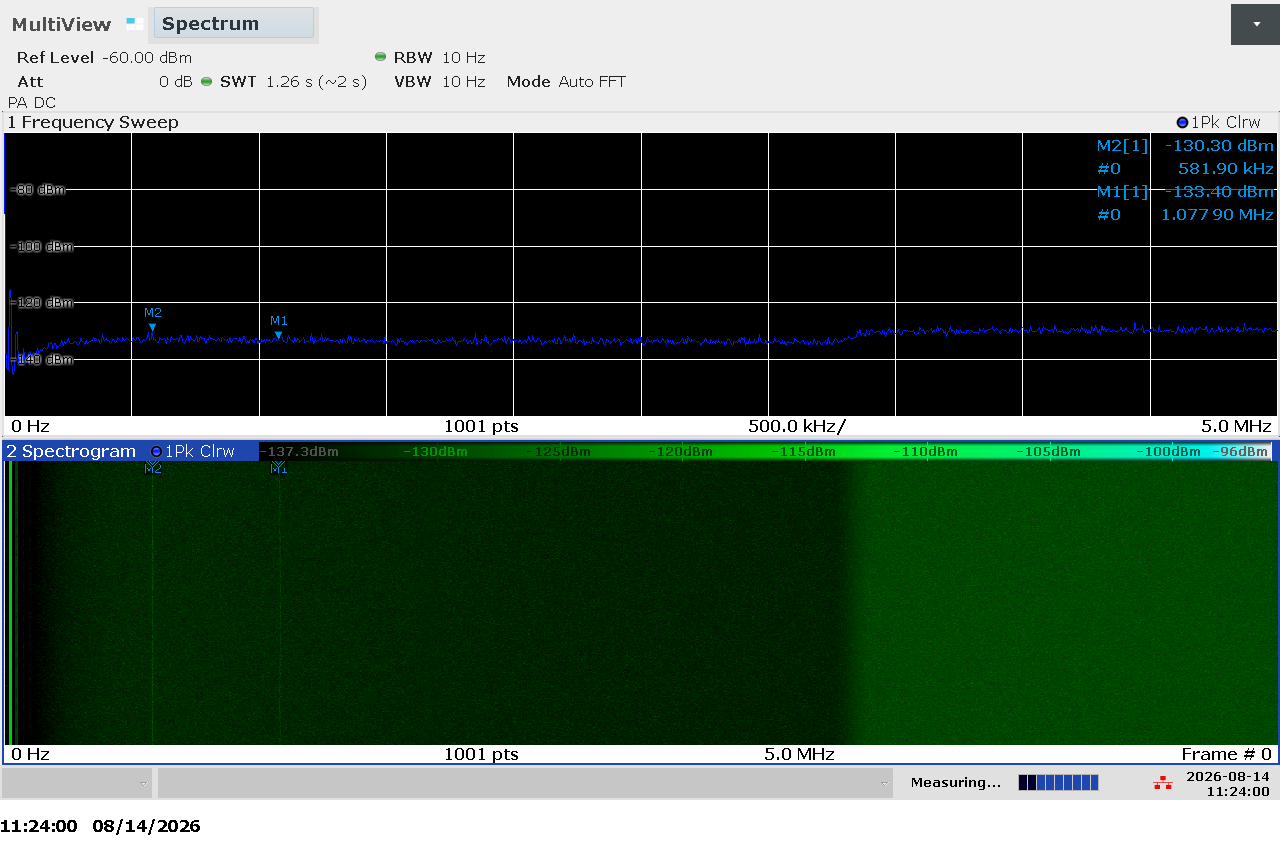Click the -120dBm color map label

681,451
